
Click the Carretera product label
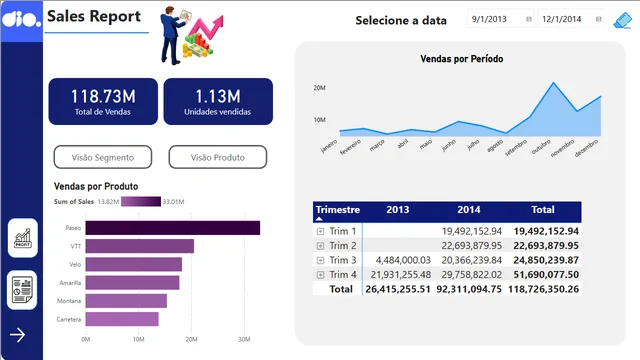[69, 319]
